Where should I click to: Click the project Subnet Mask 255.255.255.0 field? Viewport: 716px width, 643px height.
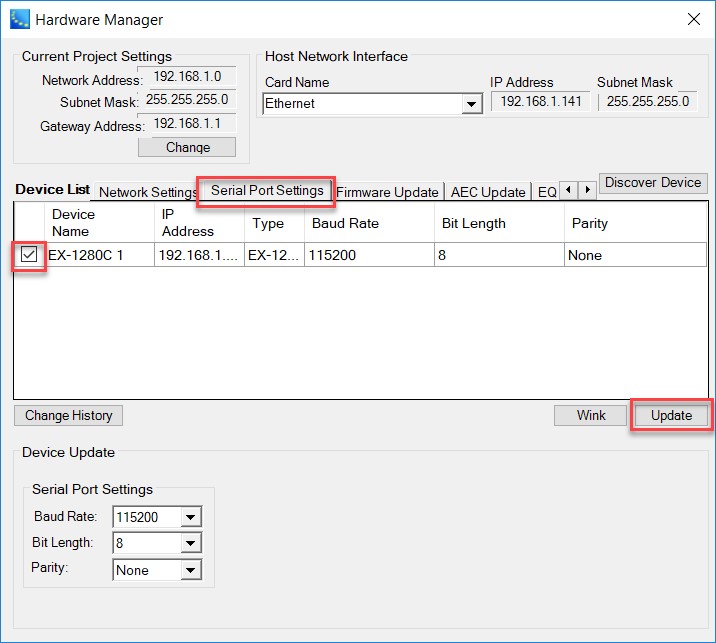click(187, 100)
